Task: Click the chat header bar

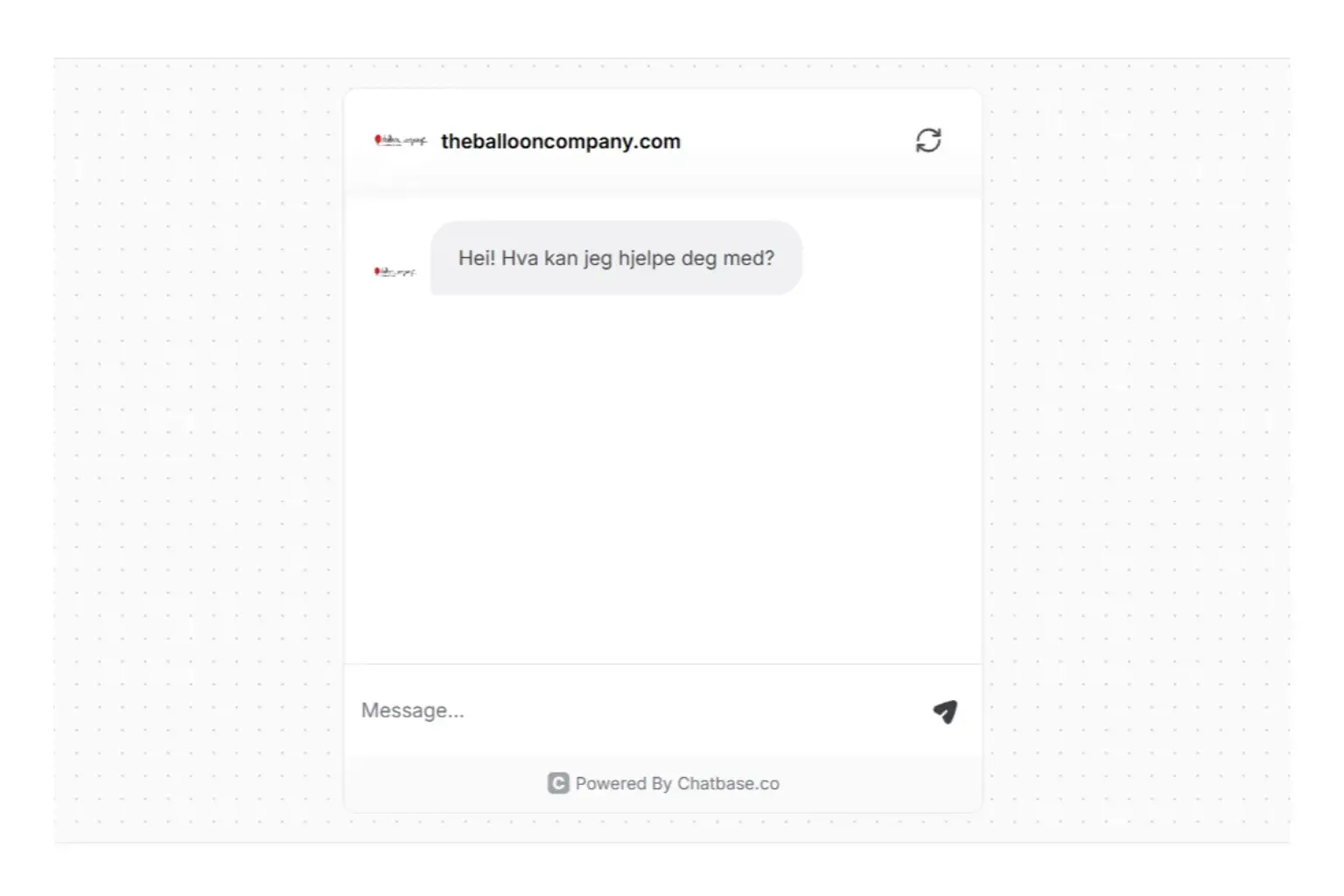Action: (x=662, y=142)
